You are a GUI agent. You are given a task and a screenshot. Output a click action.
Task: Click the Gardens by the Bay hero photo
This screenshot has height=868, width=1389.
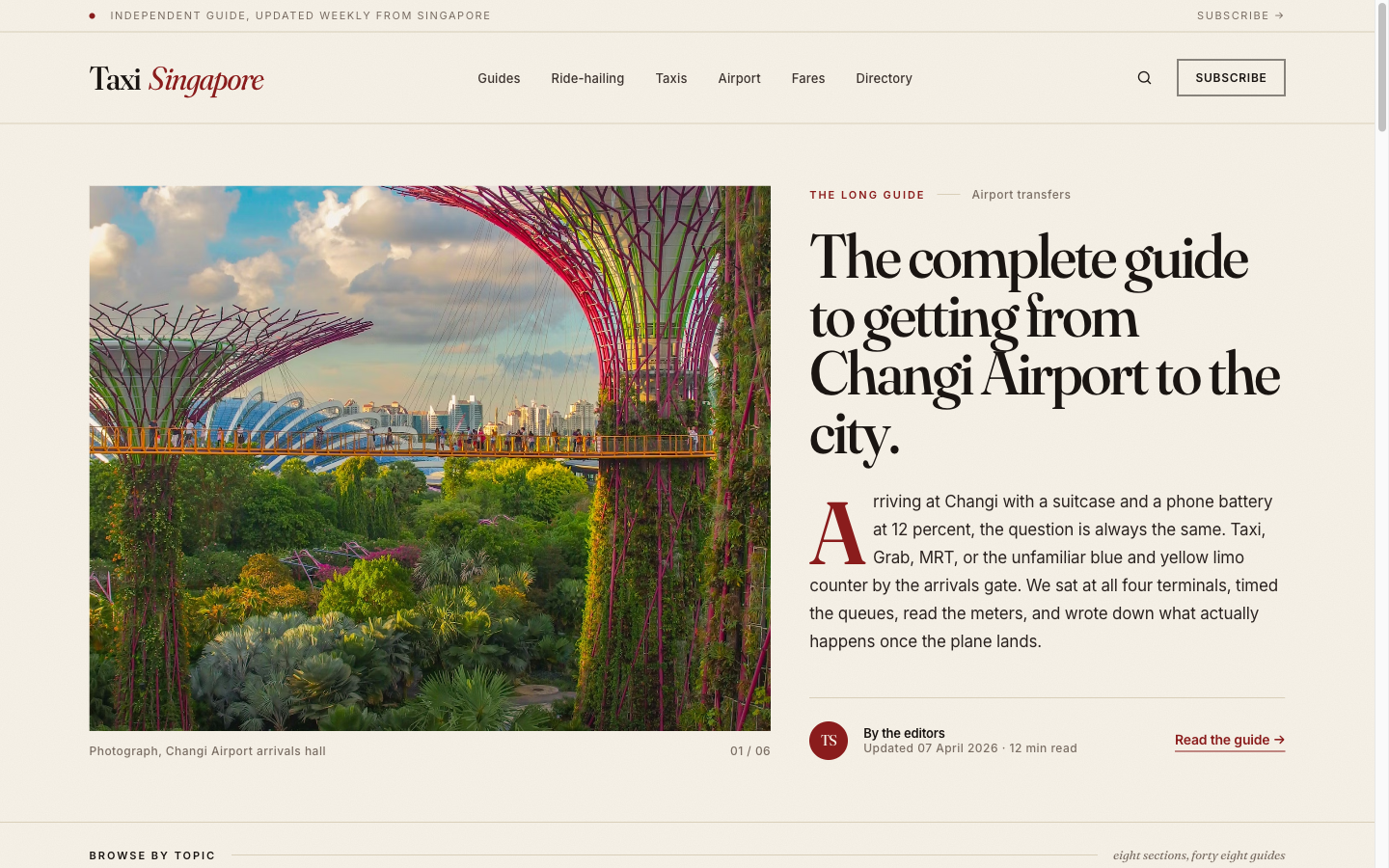[429, 458]
